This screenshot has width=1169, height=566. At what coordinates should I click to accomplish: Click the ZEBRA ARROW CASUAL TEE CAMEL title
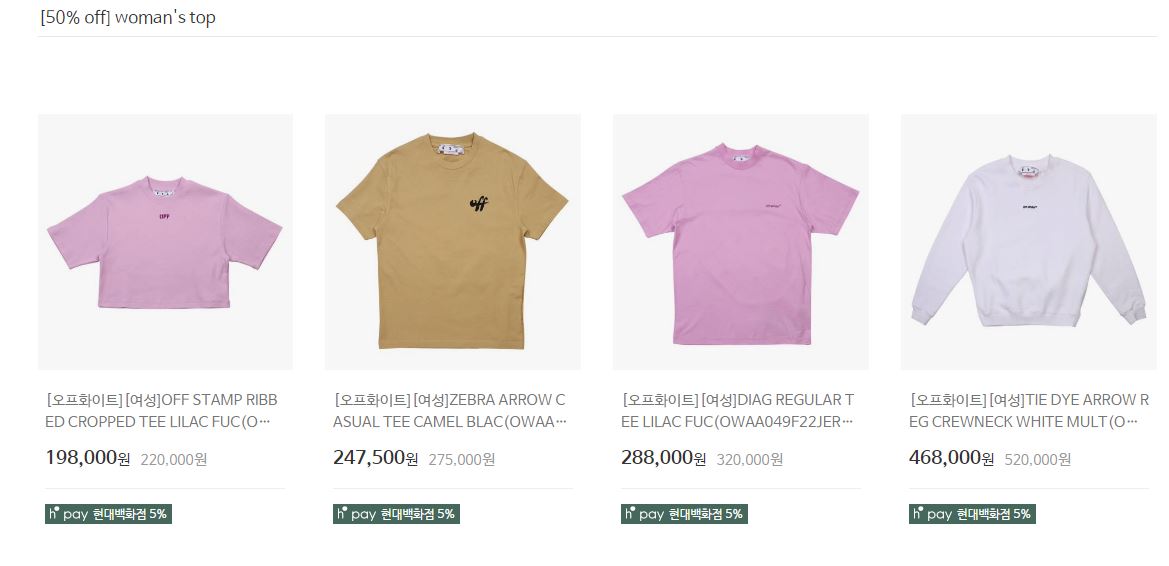pos(450,411)
